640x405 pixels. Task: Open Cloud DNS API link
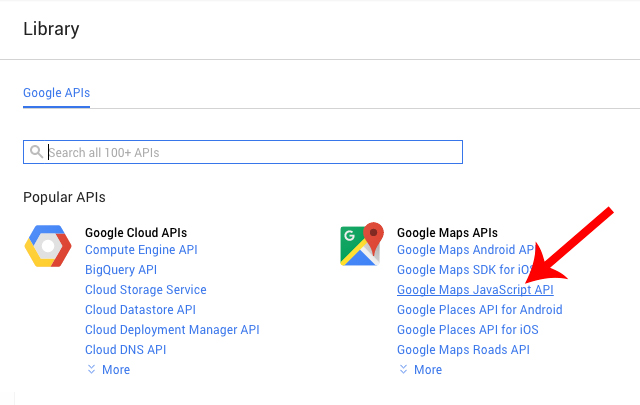coord(126,350)
